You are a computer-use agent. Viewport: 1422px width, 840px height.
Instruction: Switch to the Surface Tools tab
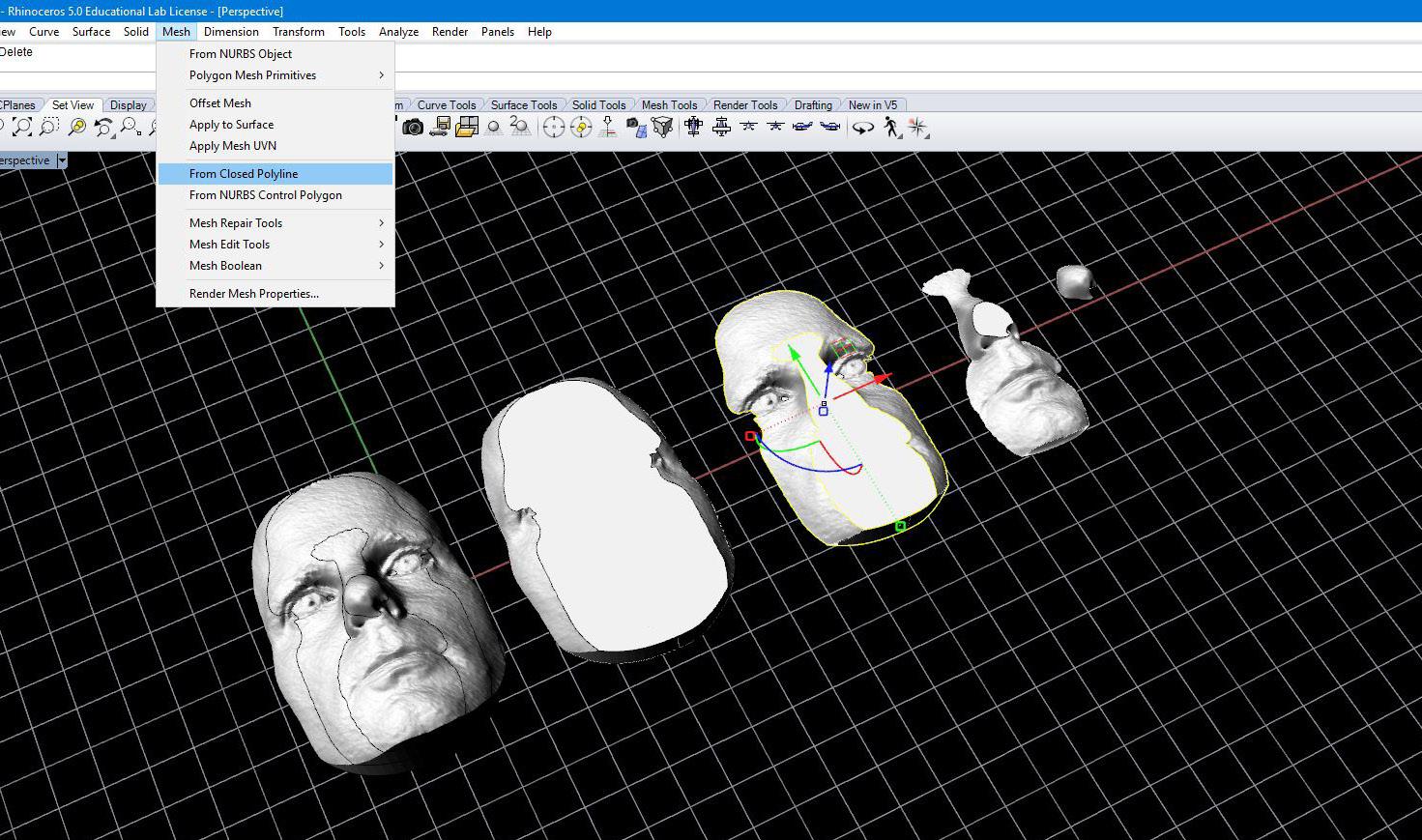coord(524,105)
